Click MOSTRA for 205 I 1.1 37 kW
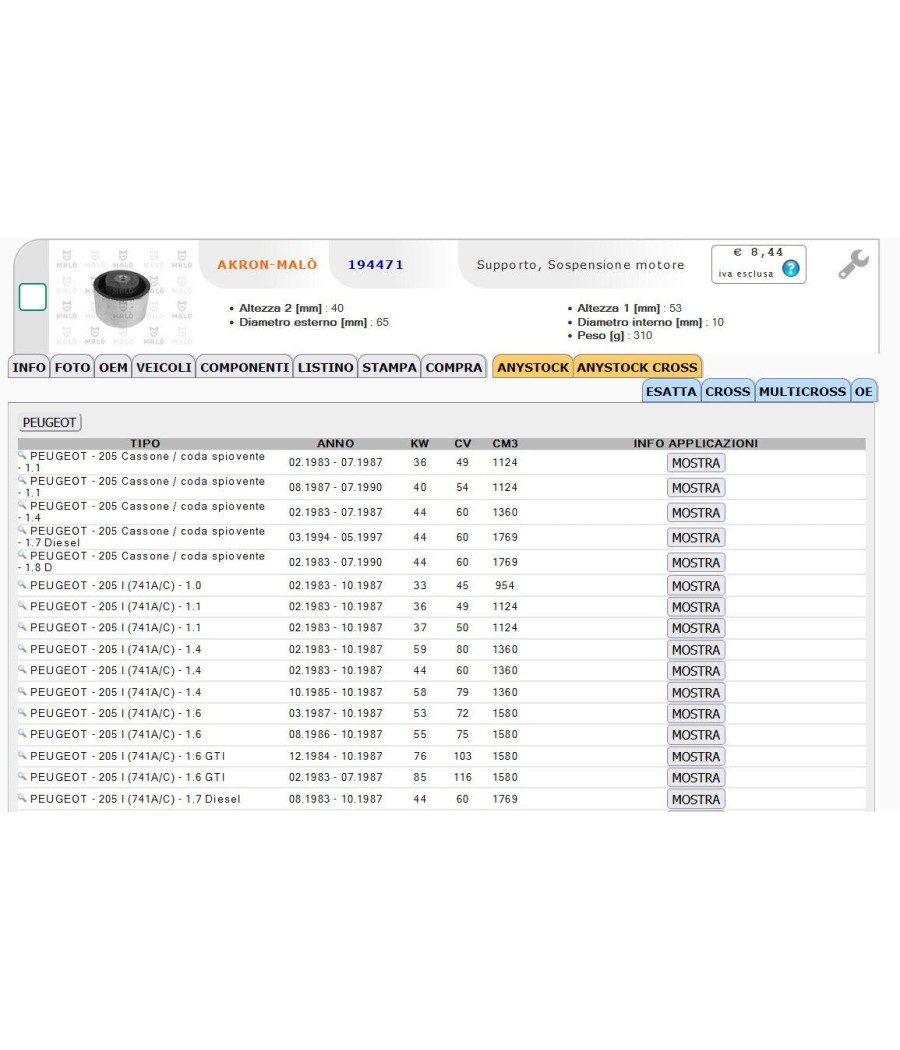This screenshot has height=1050, width=900. tap(696, 628)
